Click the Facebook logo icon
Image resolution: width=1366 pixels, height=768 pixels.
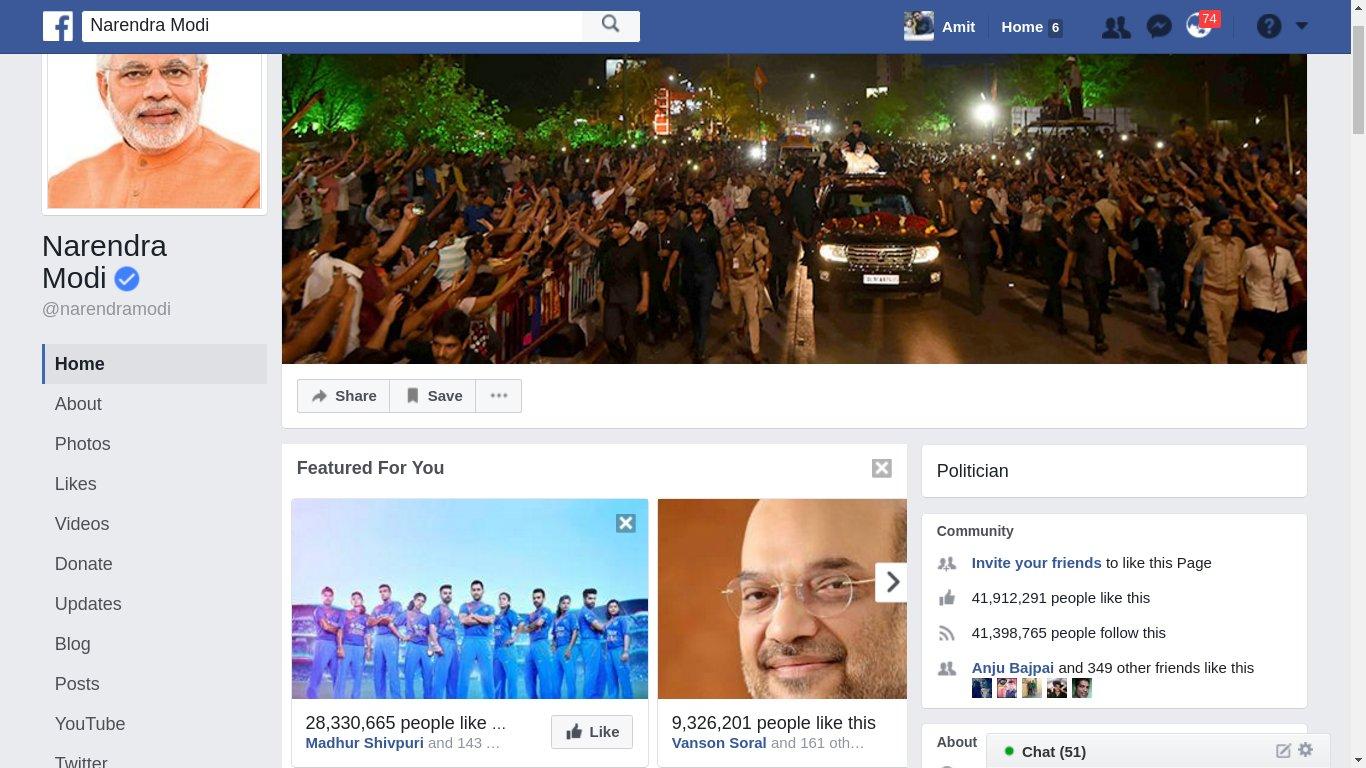tap(58, 26)
